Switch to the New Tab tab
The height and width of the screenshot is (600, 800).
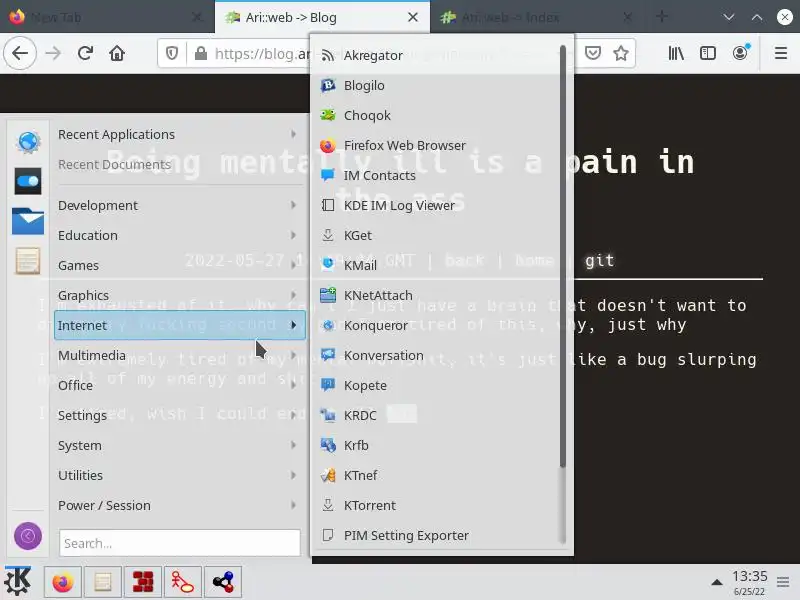click(x=107, y=17)
